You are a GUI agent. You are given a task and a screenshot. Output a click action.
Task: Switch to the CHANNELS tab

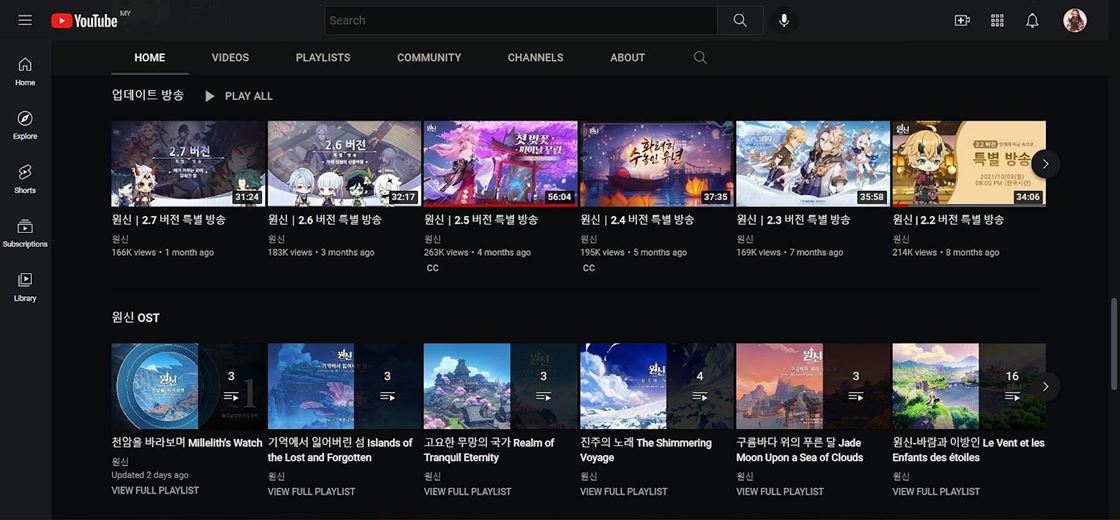coord(536,58)
